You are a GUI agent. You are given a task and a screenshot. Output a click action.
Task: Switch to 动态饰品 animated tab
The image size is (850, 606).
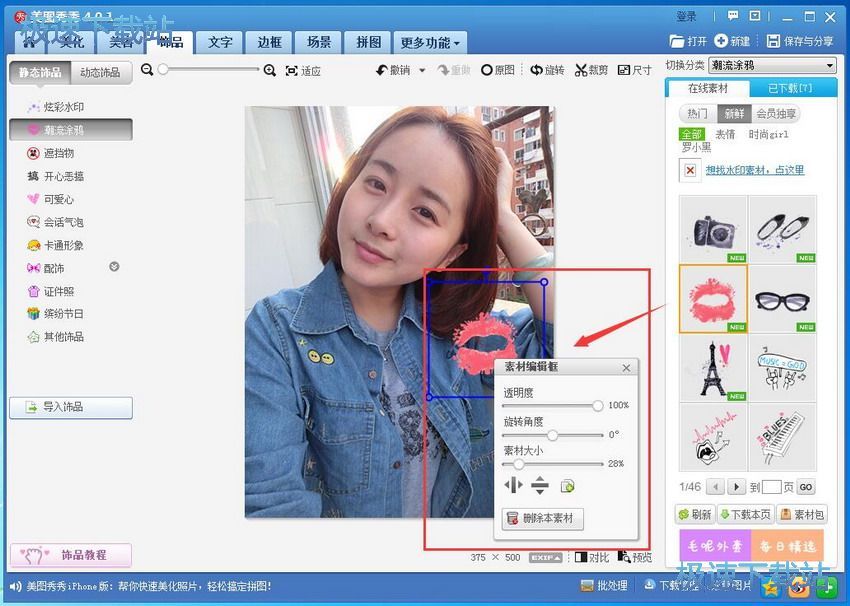[101, 73]
